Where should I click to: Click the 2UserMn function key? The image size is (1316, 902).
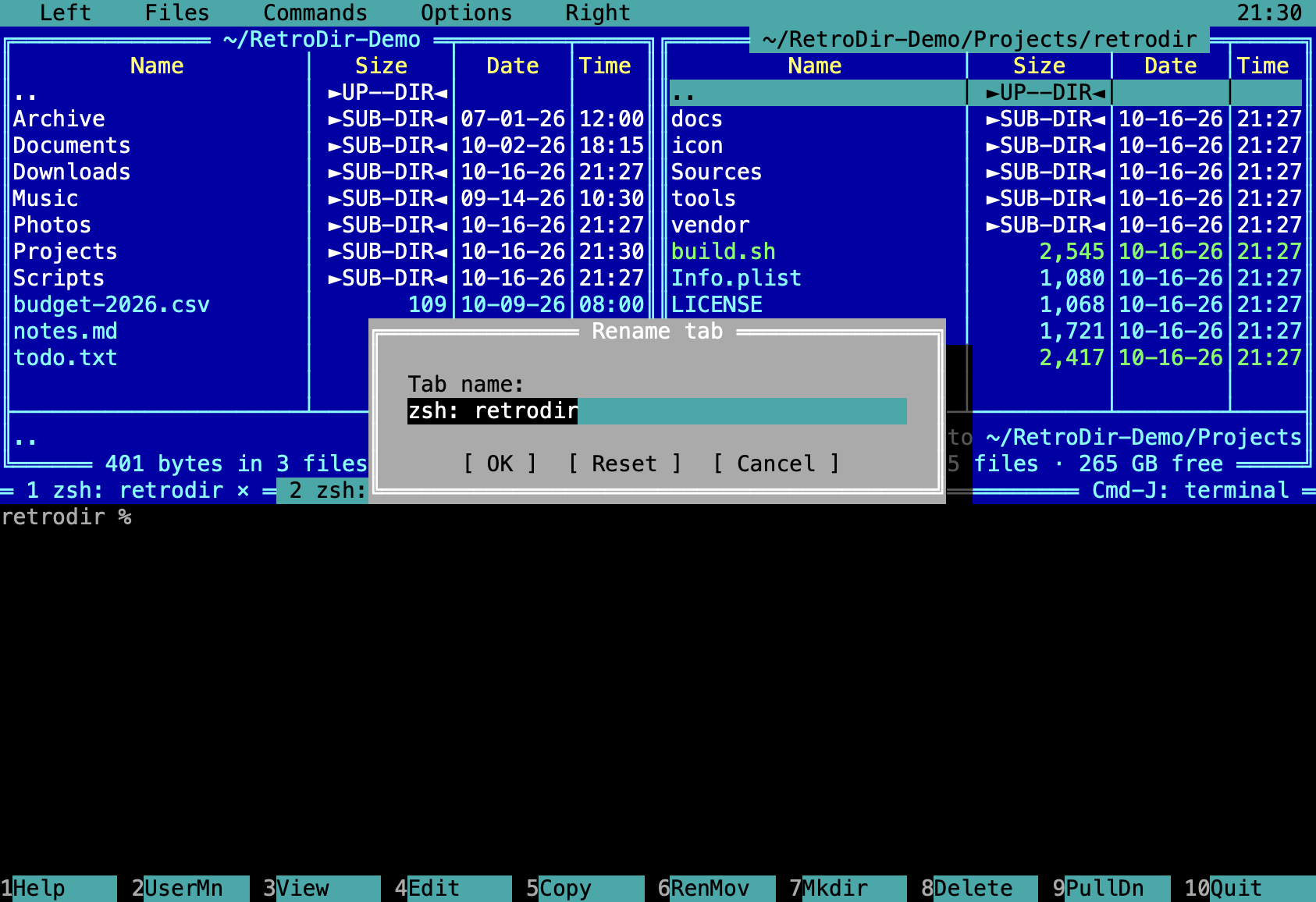(x=190, y=889)
